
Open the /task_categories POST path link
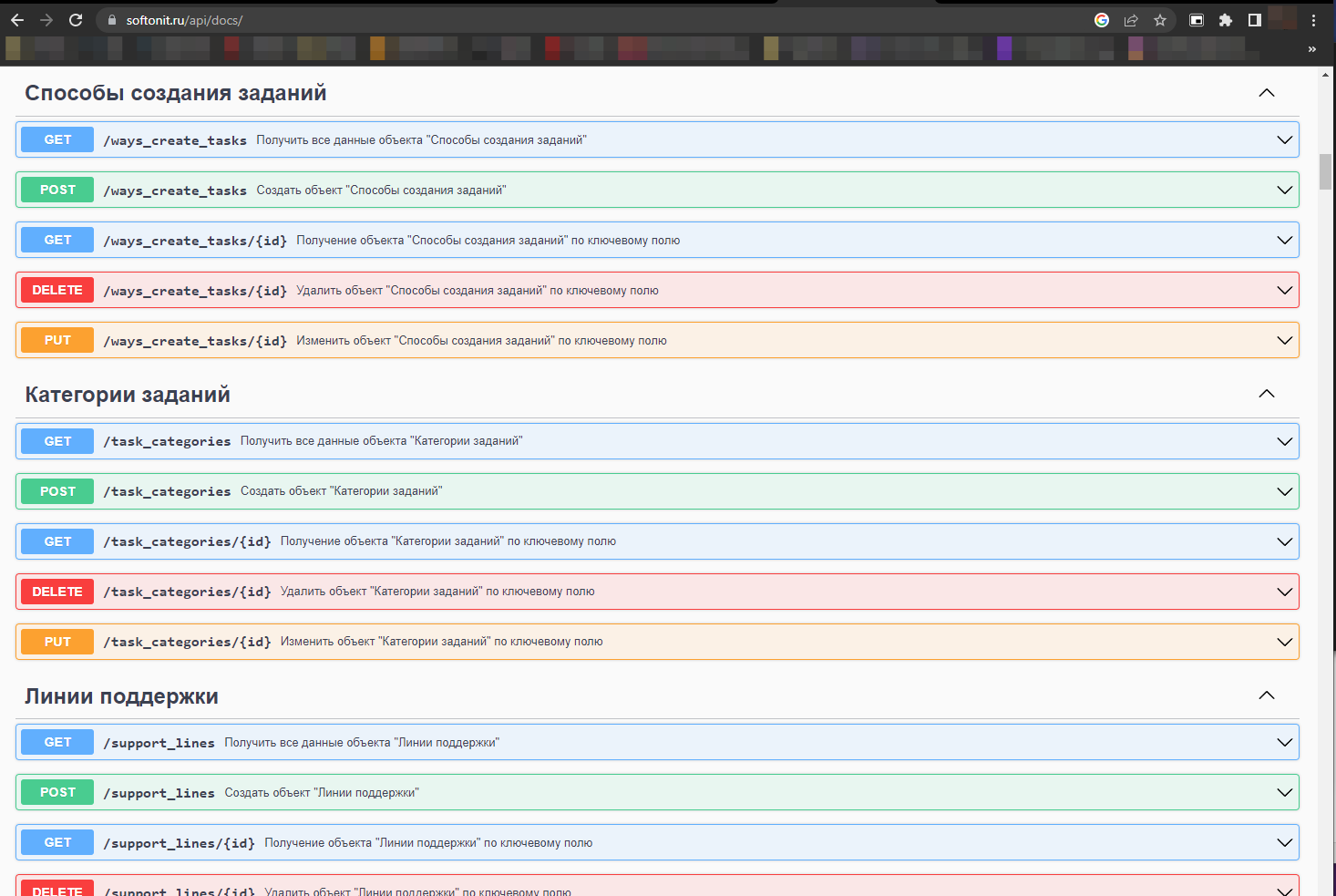coord(167,491)
